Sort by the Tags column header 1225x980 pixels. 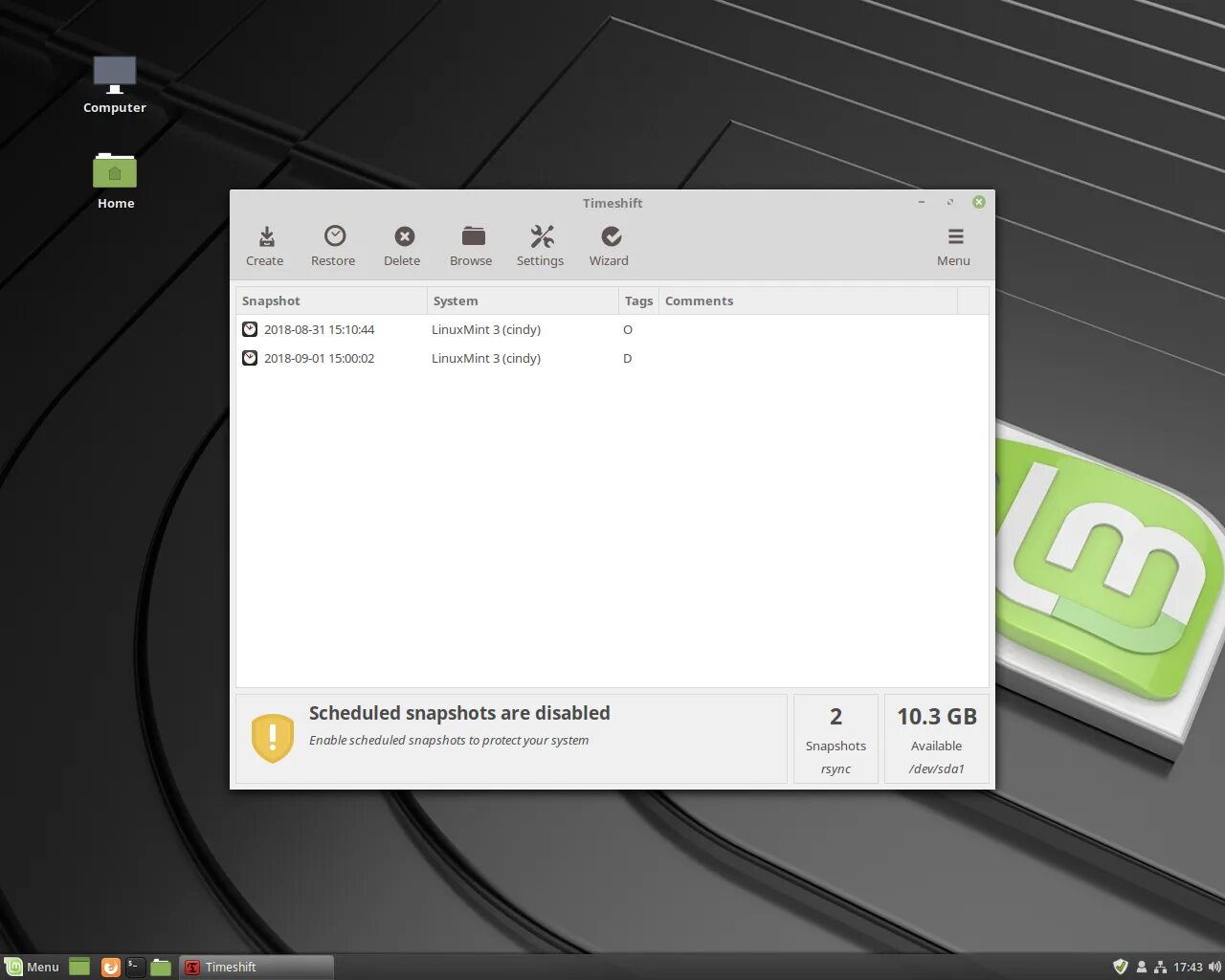point(638,301)
